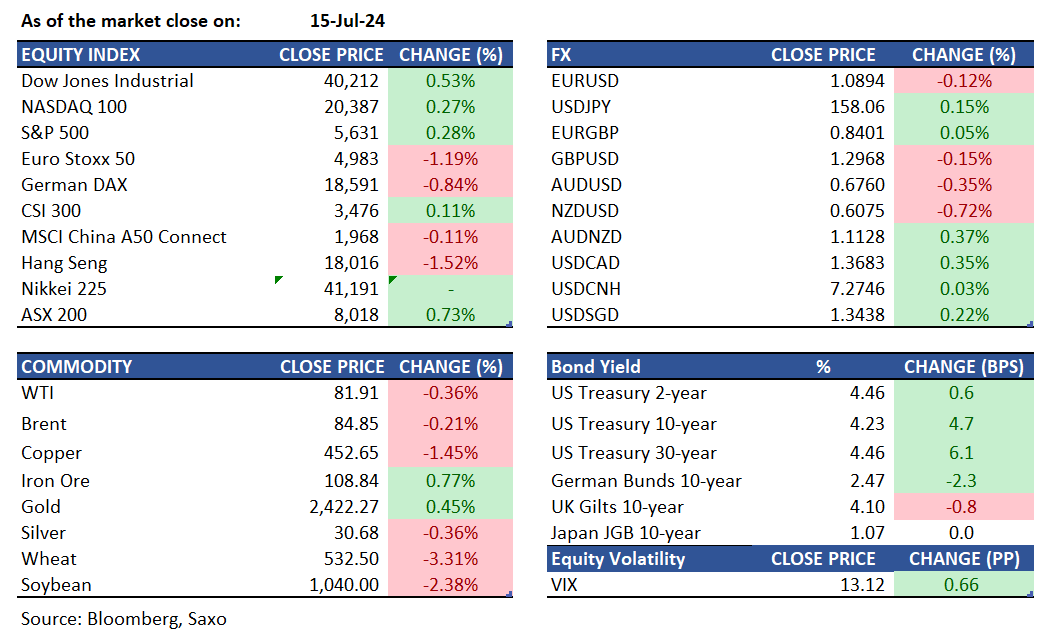Select US Treasury 10-year yield value
This screenshot has width=1041, height=635.
tap(866, 423)
